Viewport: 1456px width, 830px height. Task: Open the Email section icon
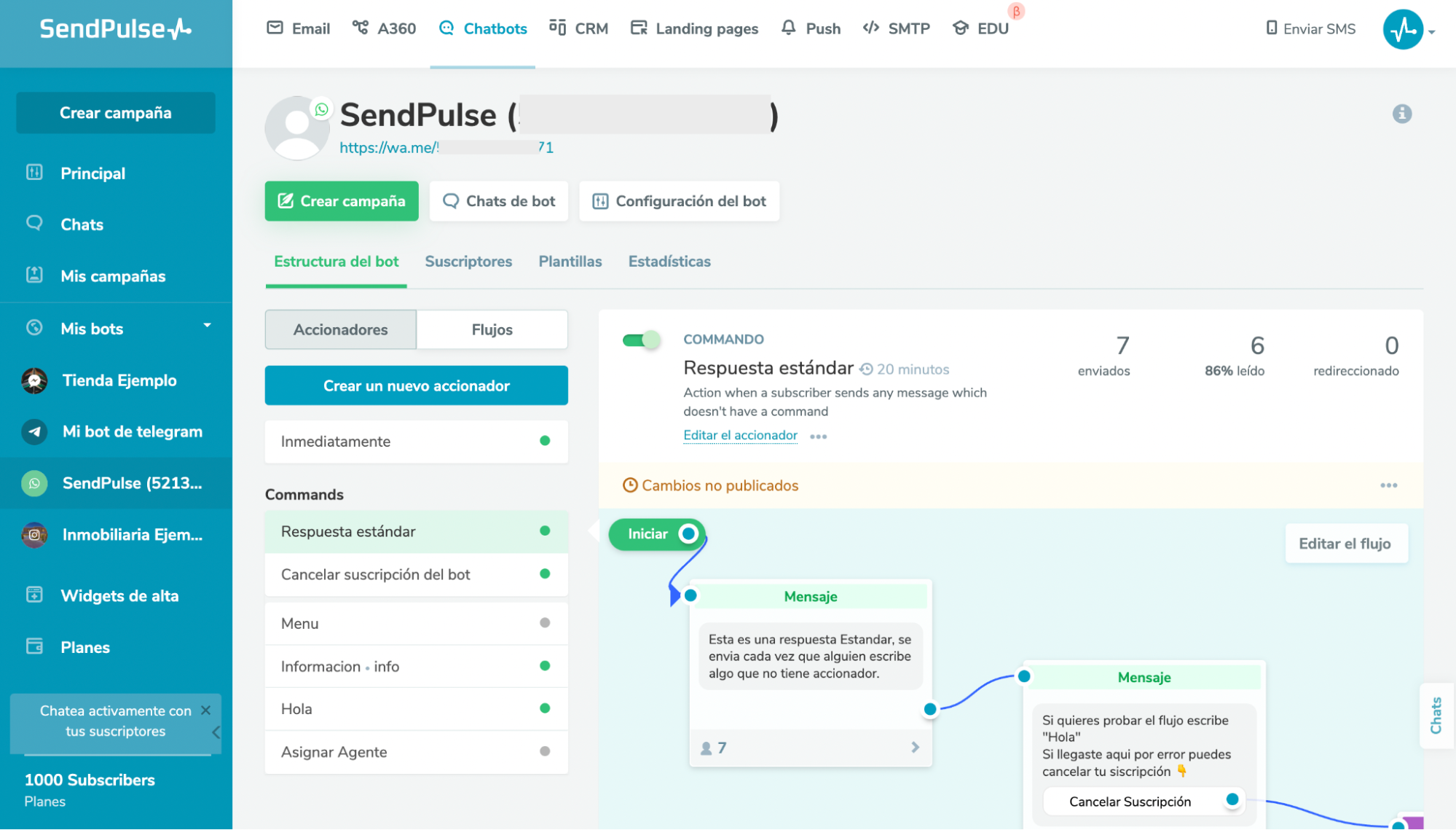(x=275, y=28)
